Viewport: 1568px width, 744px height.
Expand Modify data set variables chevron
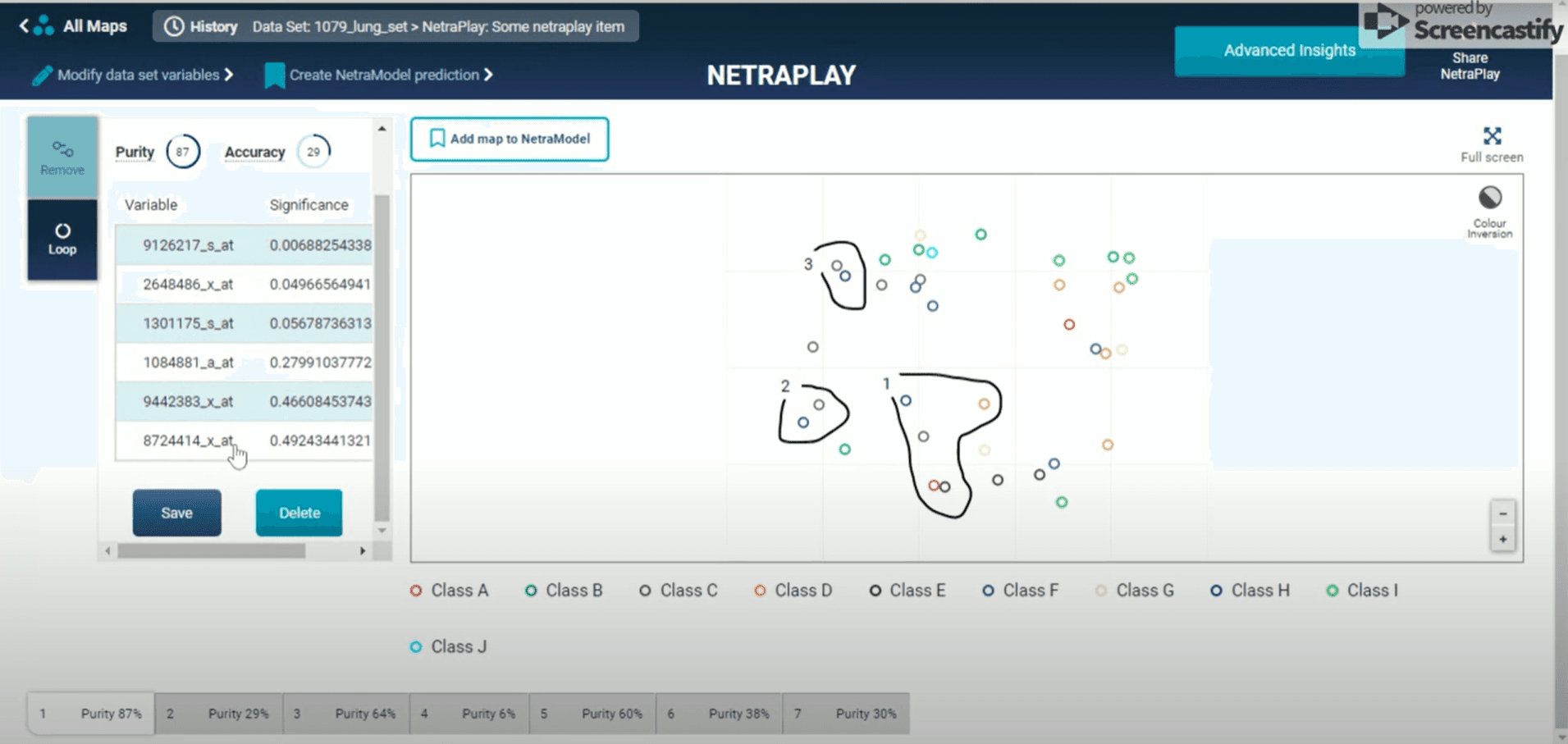(x=229, y=75)
